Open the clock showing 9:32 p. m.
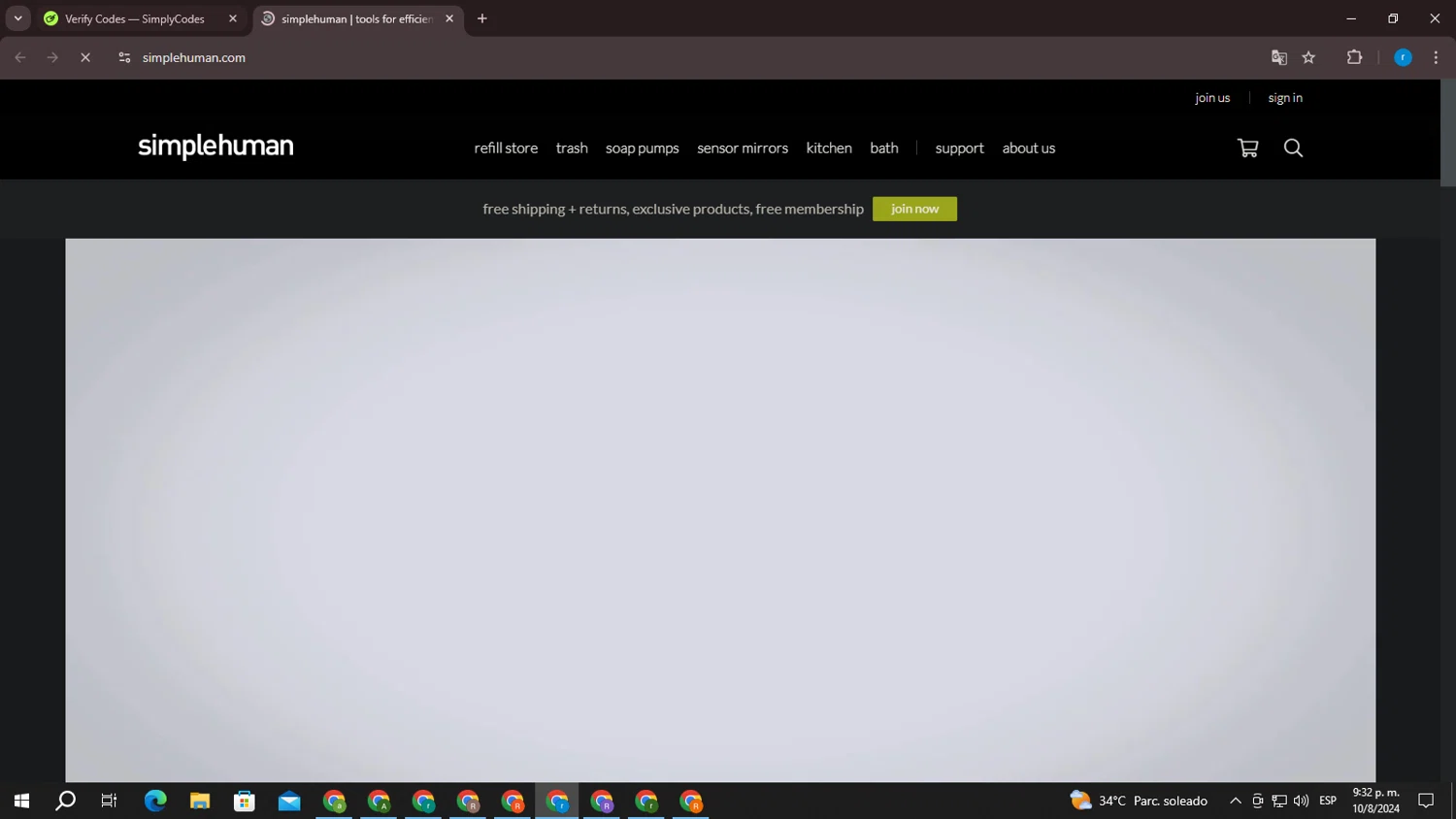Viewport: 1456px width, 819px height. pyautogui.click(x=1376, y=801)
